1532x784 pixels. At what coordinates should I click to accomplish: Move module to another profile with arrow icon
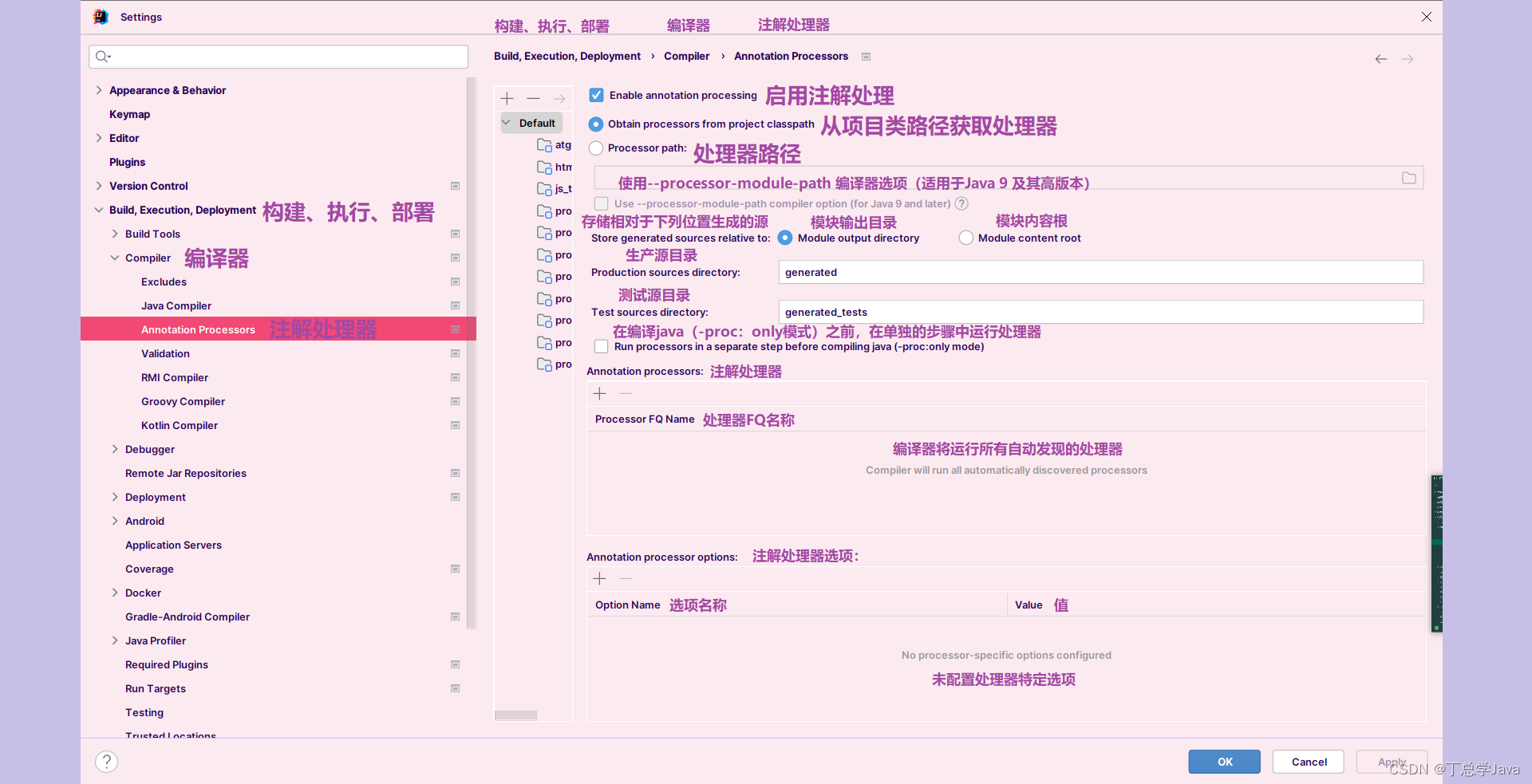pyautogui.click(x=559, y=98)
